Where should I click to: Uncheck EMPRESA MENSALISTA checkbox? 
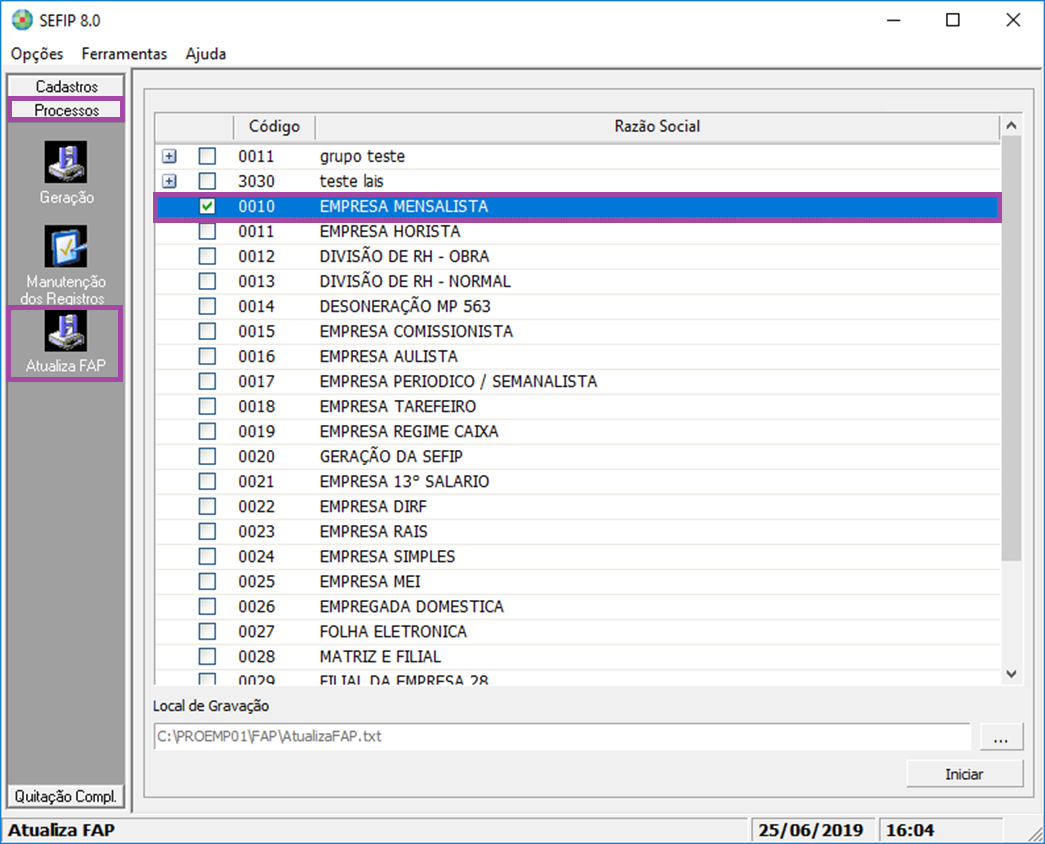[207, 206]
